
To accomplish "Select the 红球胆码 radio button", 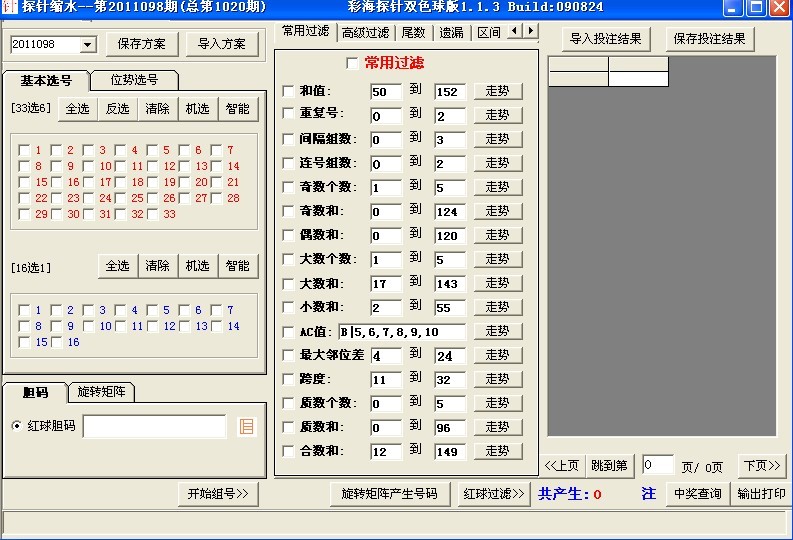I will click(x=17, y=426).
